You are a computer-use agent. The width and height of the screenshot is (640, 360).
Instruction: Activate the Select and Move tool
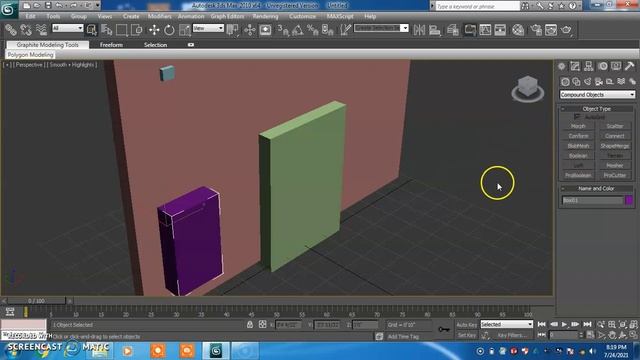point(154,30)
